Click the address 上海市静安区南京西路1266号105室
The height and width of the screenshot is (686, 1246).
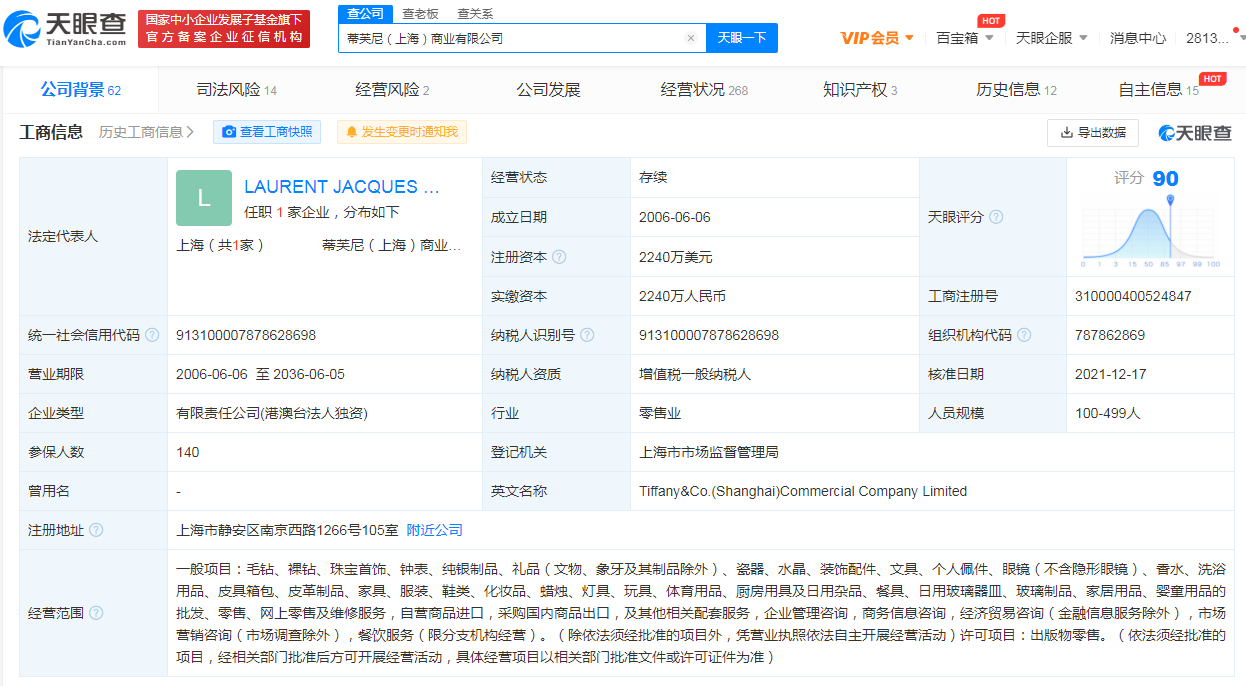(x=287, y=530)
